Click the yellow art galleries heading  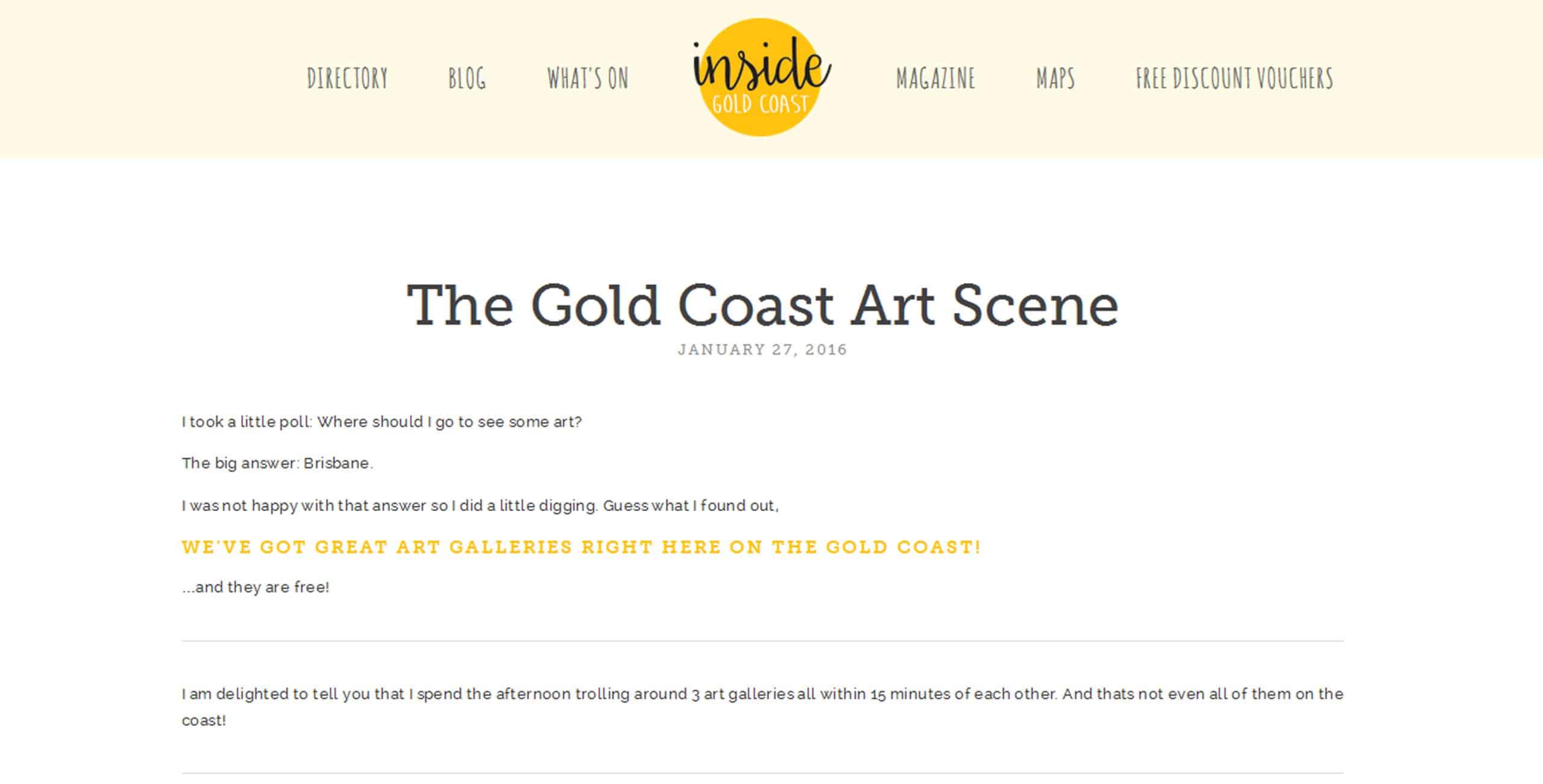pyautogui.click(x=582, y=547)
